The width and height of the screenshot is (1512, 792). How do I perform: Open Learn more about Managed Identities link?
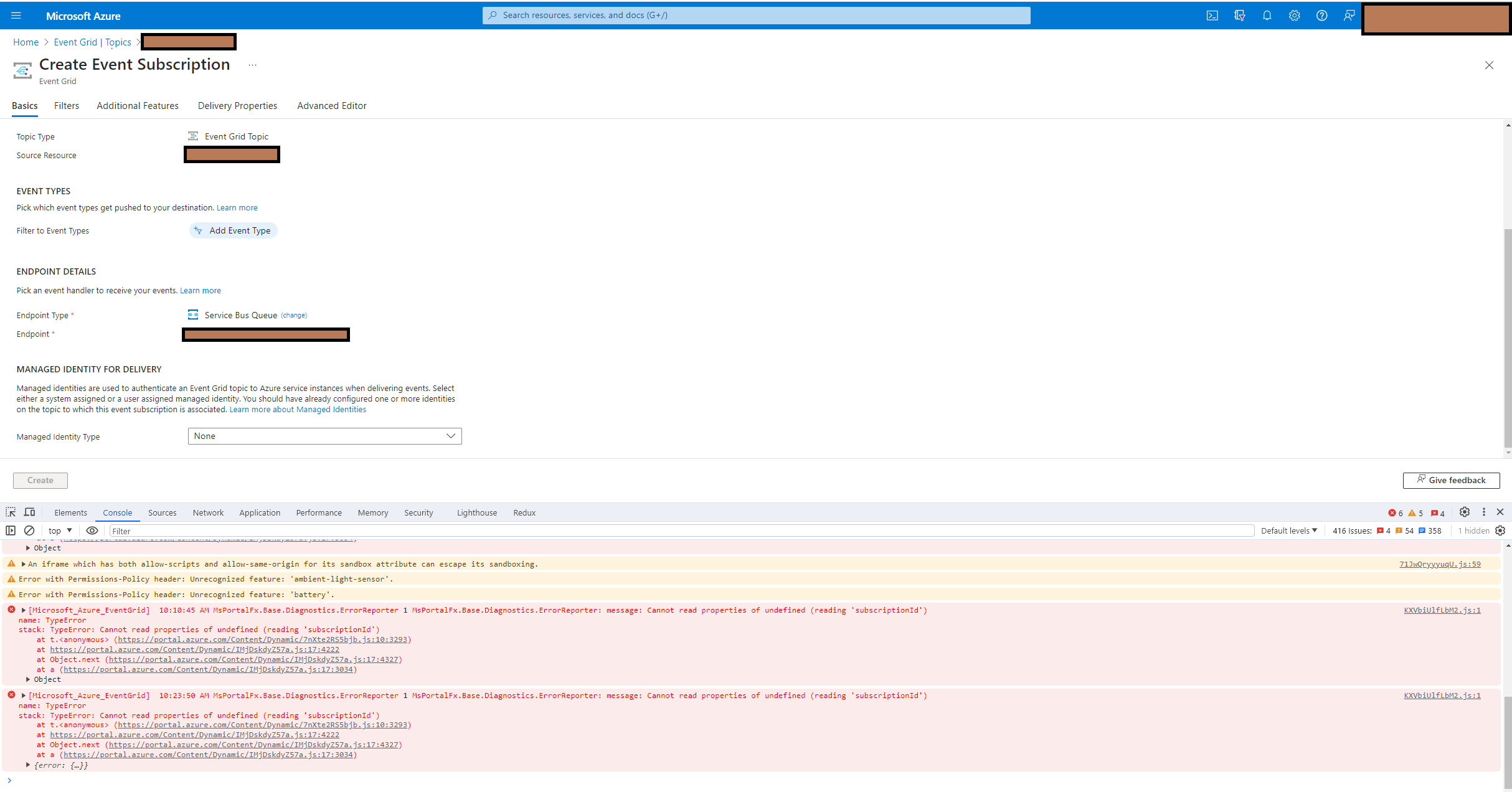[x=298, y=410]
